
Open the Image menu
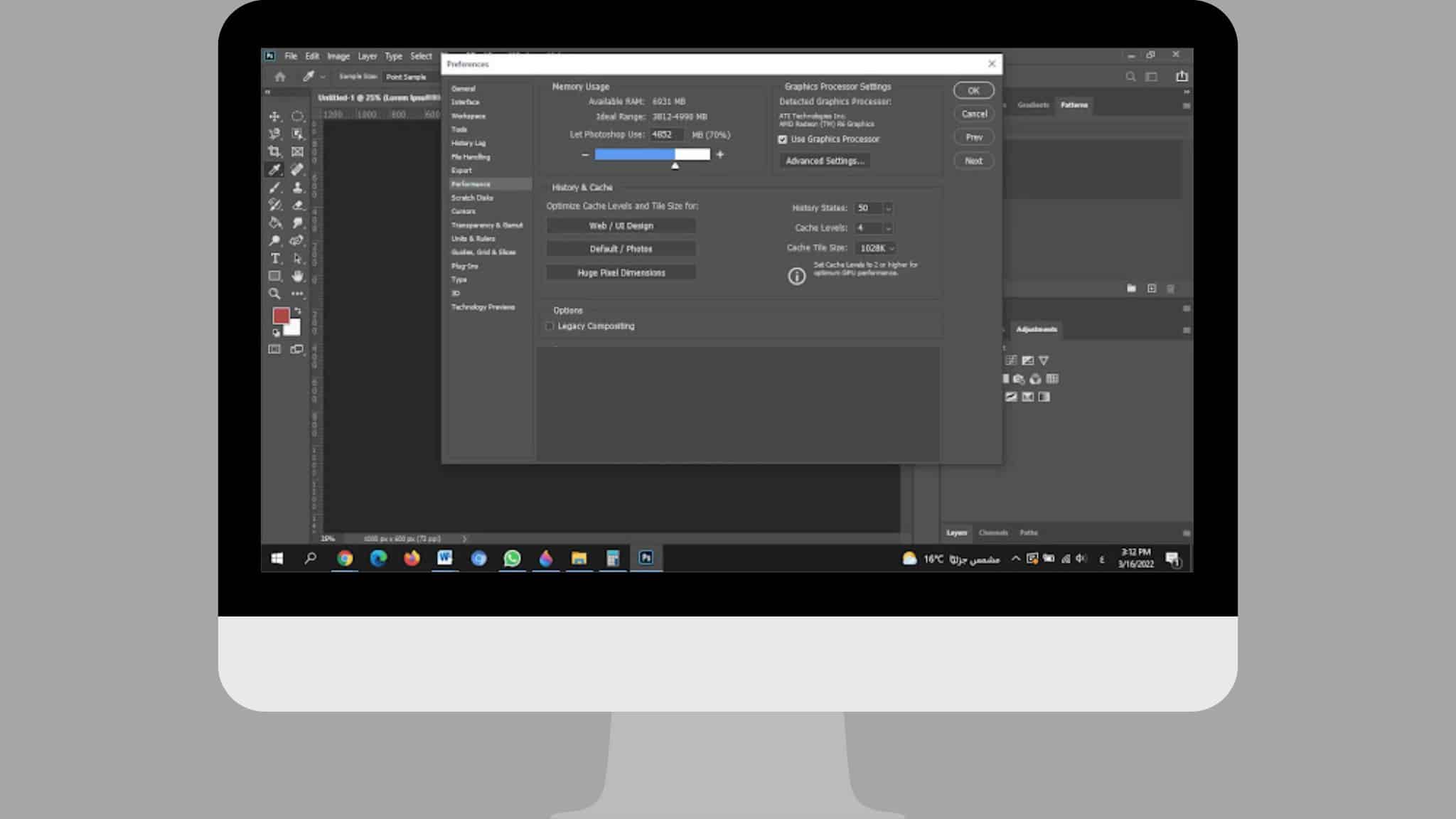[338, 56]
